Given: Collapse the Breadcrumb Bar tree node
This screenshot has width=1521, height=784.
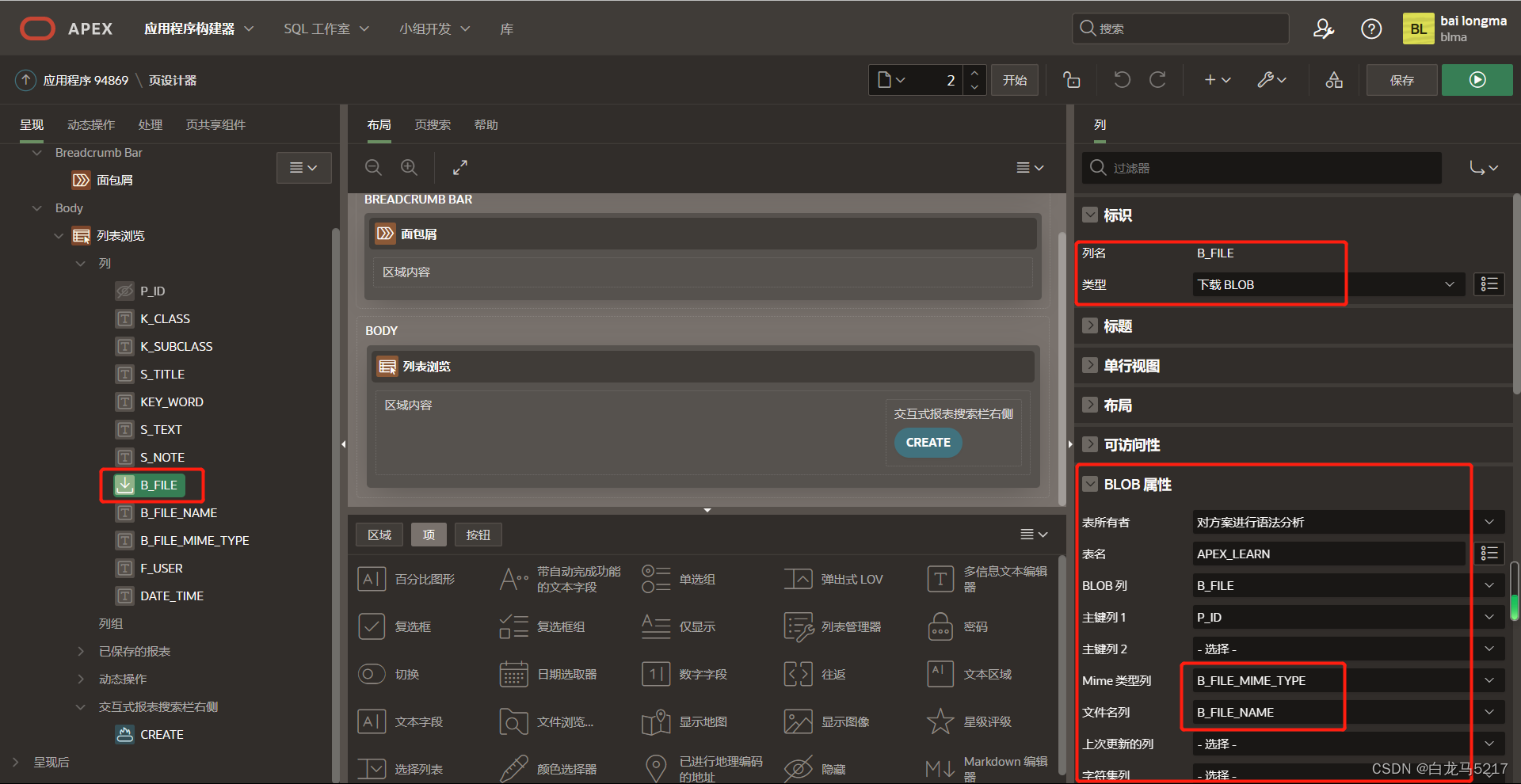Looking at the screenshot, I should point(36,152).
